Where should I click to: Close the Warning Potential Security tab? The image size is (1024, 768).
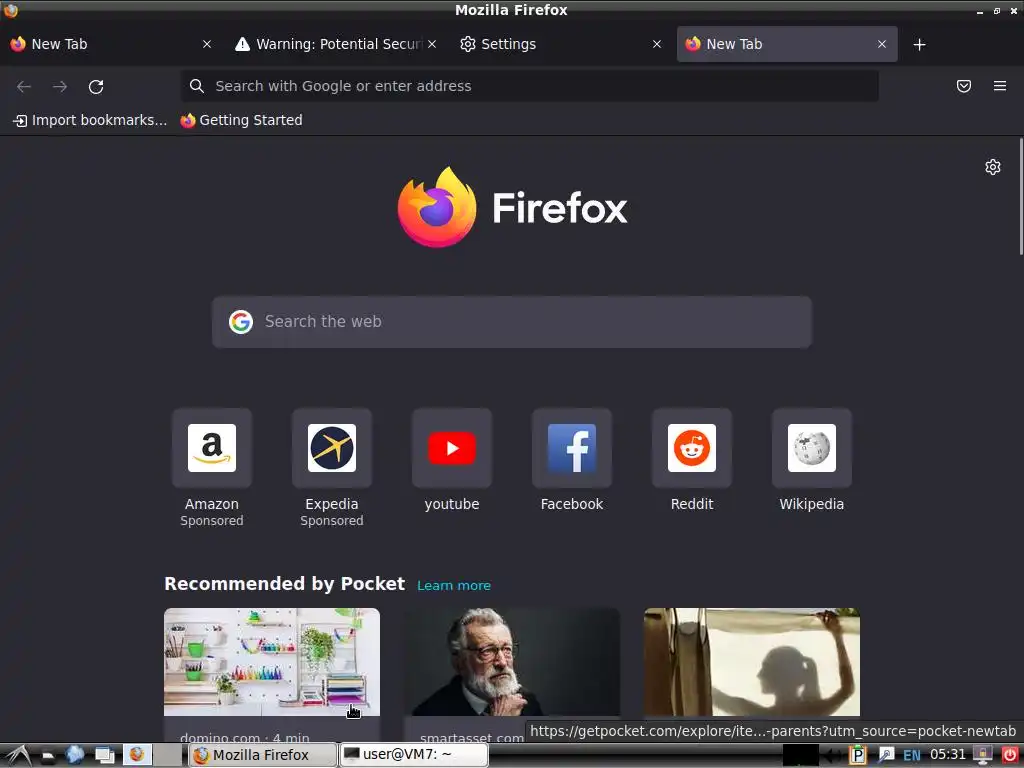pyautogui.click(x=432, y=44)
